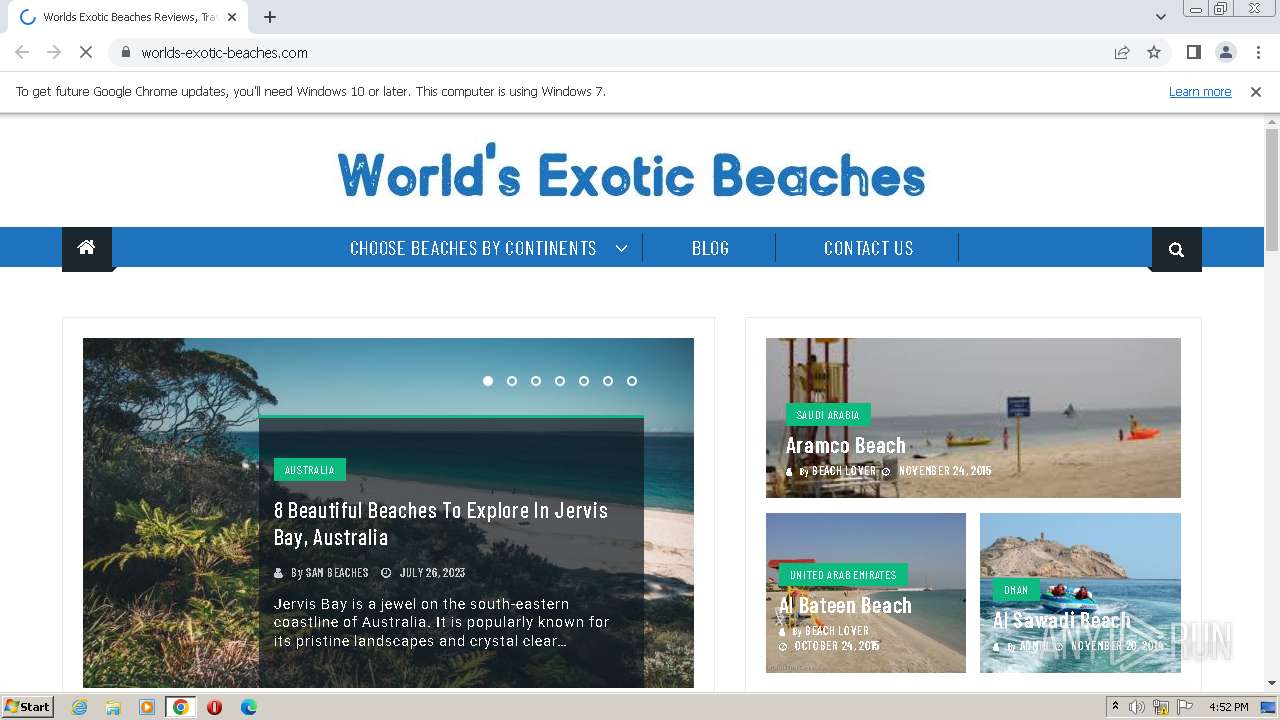Click the volume icon in the system tray
Screen dimensions: 1280x720
1137,707
